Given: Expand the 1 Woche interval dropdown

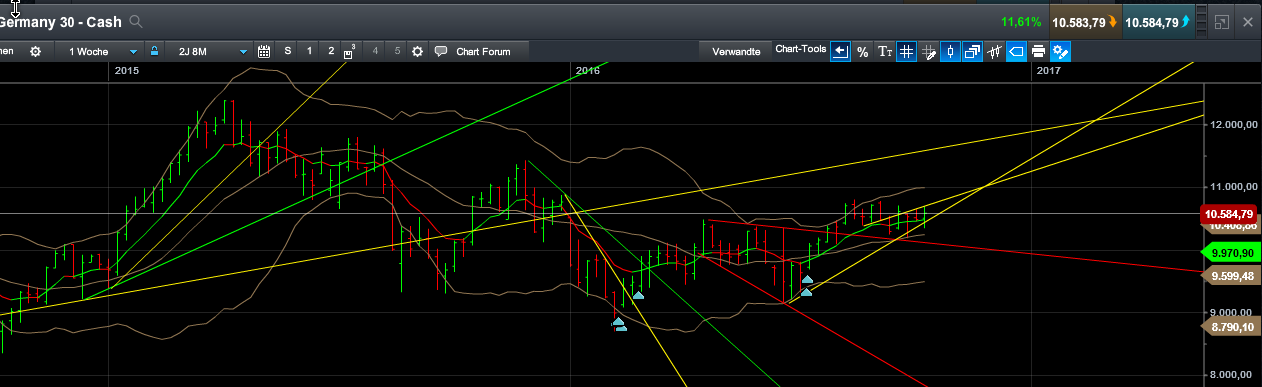Looking at the screenshot, I should click(x=134, y=51).
